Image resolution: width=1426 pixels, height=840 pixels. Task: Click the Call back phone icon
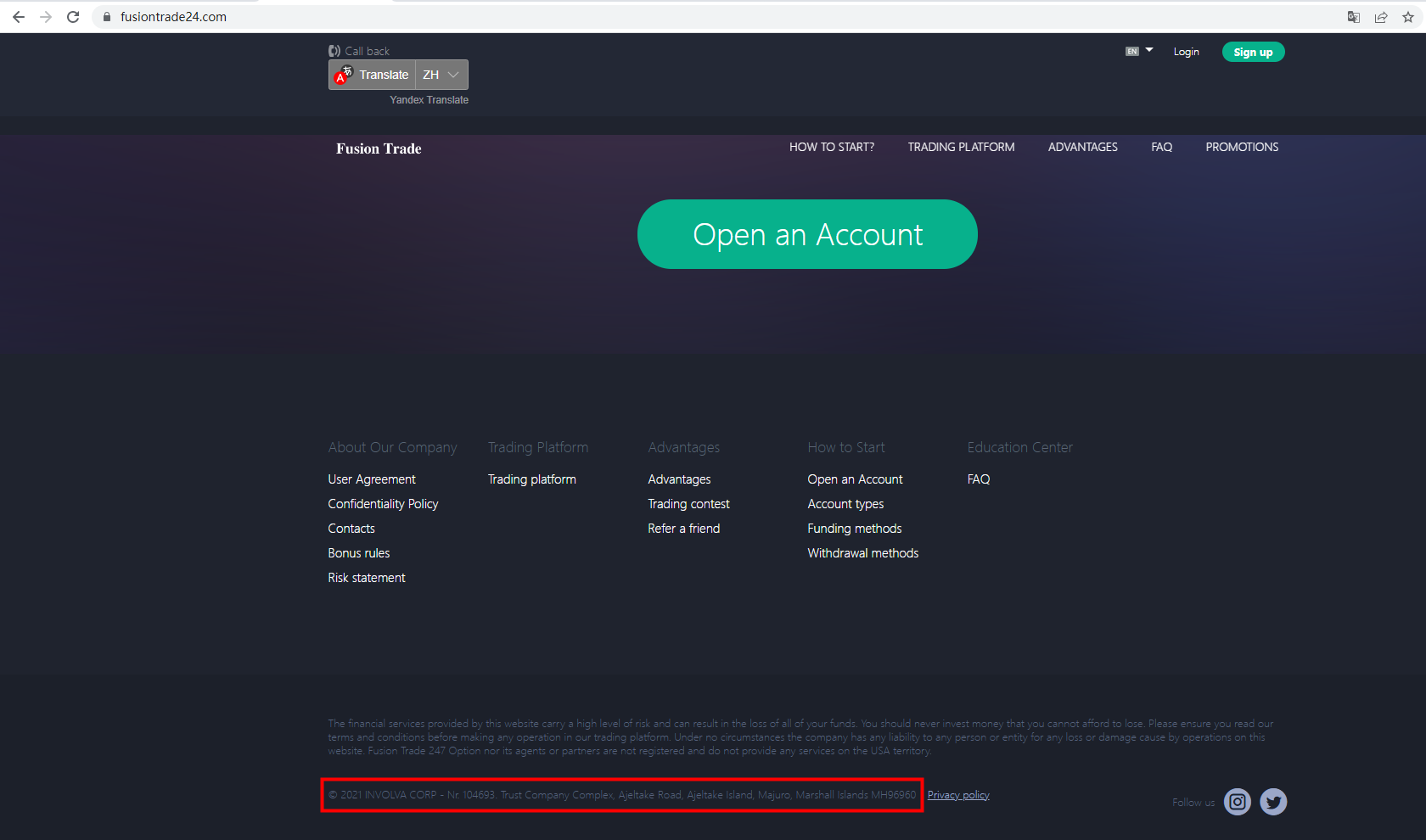[x=334, y=51]
